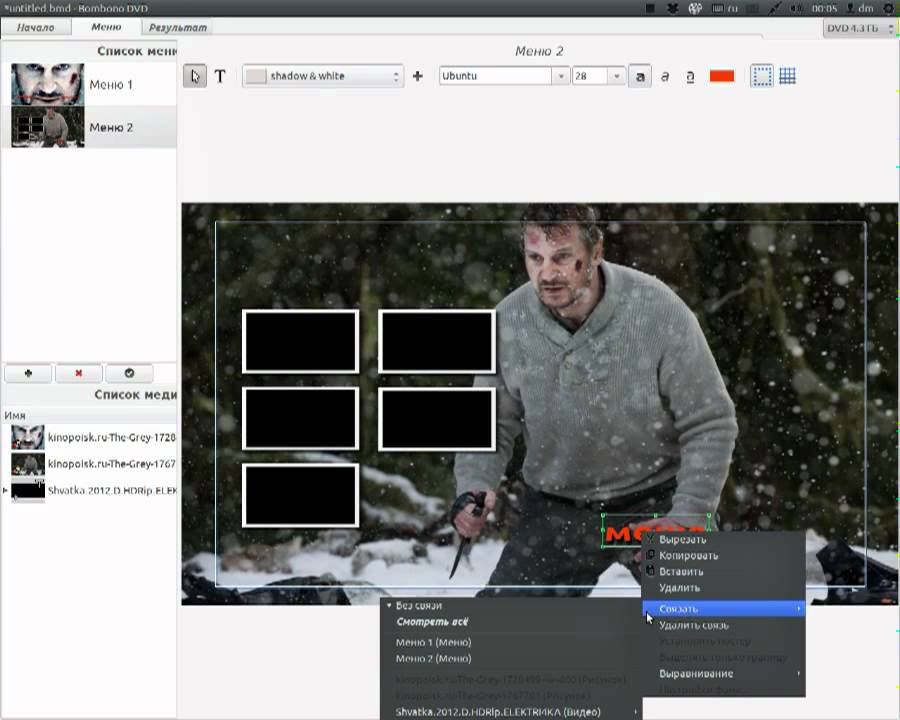
Task: Click into the Ubuntu font name field
Action: tap(495, 76)
